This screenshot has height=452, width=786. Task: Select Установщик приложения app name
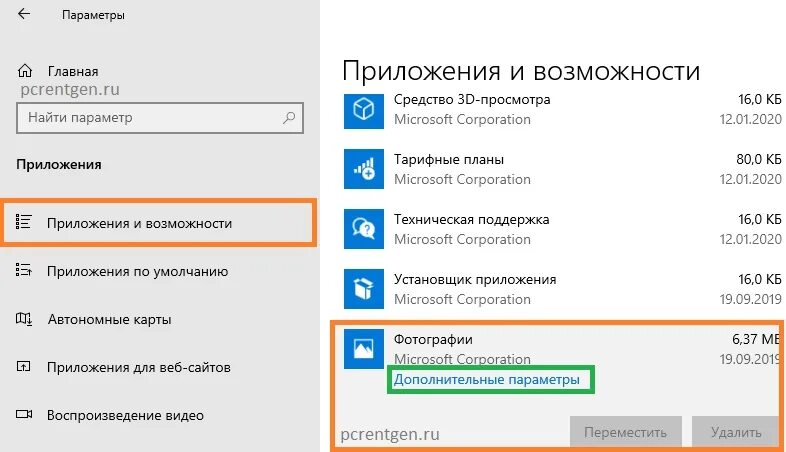tap(475, 279)
